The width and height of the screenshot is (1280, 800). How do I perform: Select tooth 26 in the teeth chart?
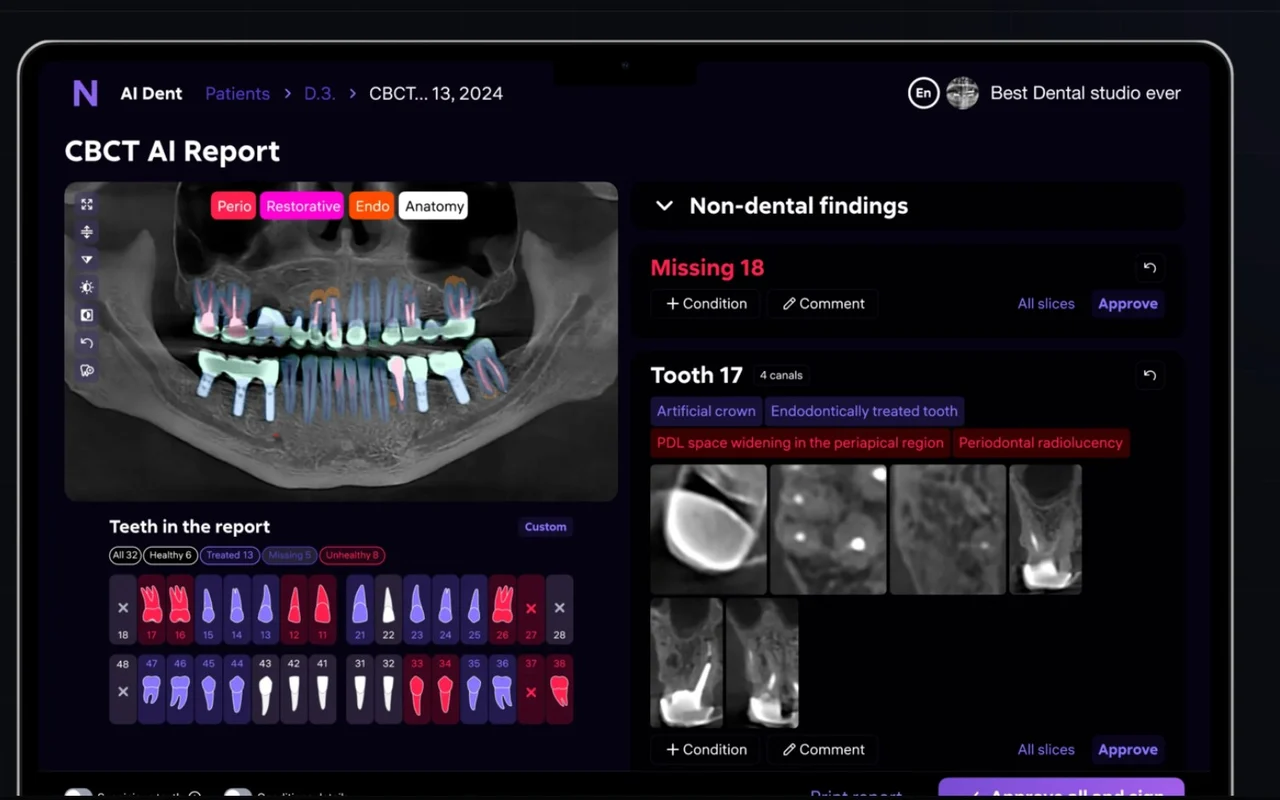click(503, 609)
